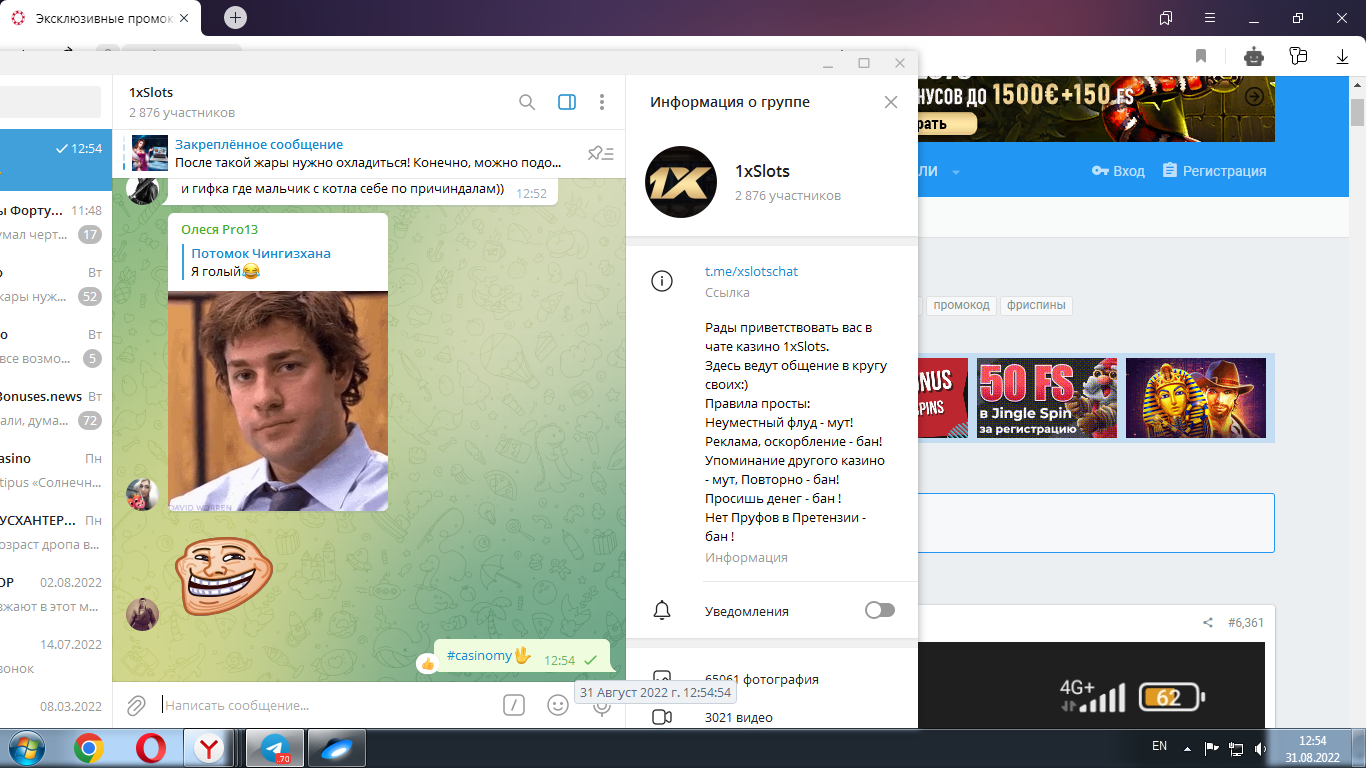Click the share icon on post #6,361

tap(1208, 623)
